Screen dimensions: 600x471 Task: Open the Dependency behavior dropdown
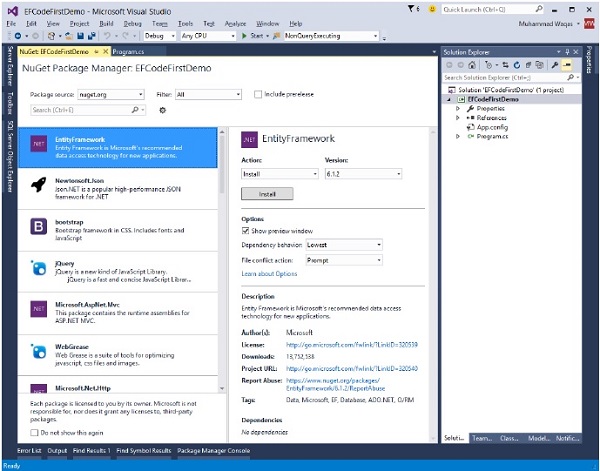click(x=344, y=245)
